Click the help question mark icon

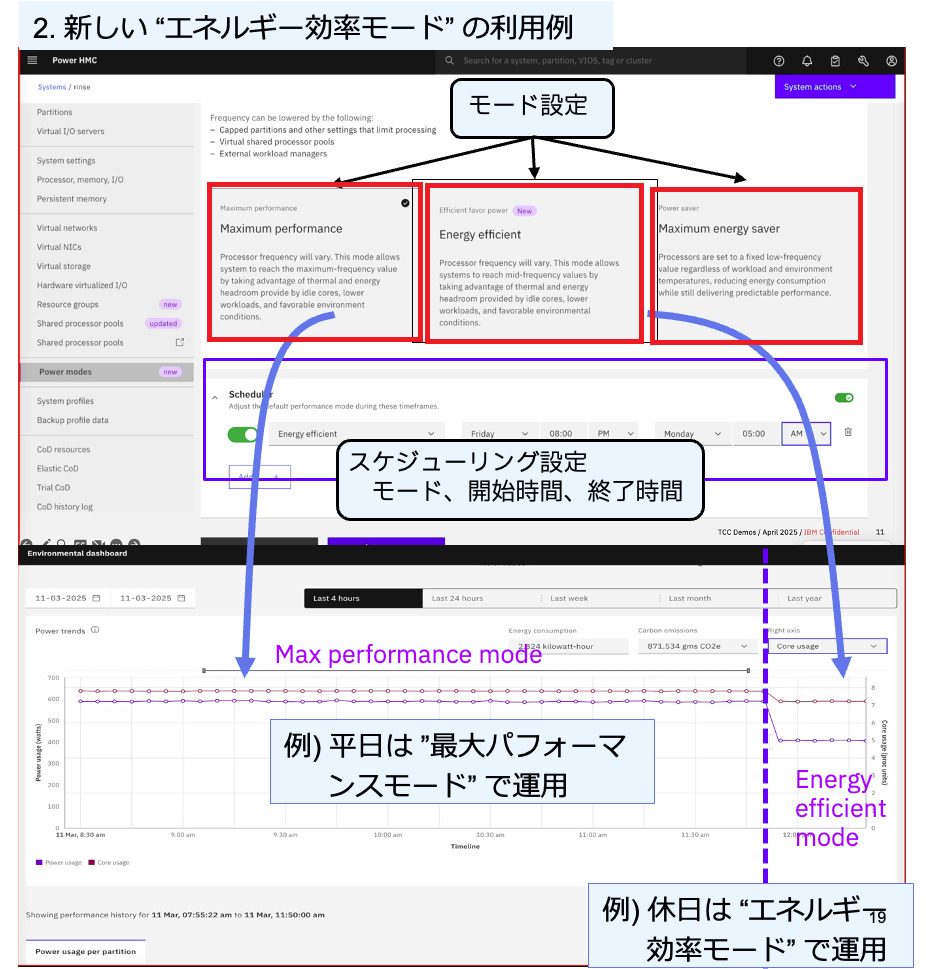click(x=780, y=61)
